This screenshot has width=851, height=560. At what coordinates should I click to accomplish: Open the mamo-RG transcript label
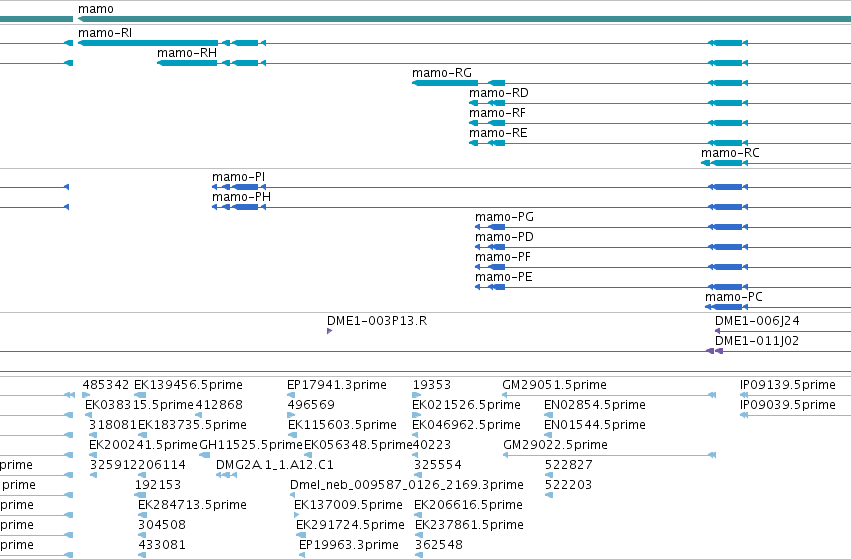tap(442, 73)
